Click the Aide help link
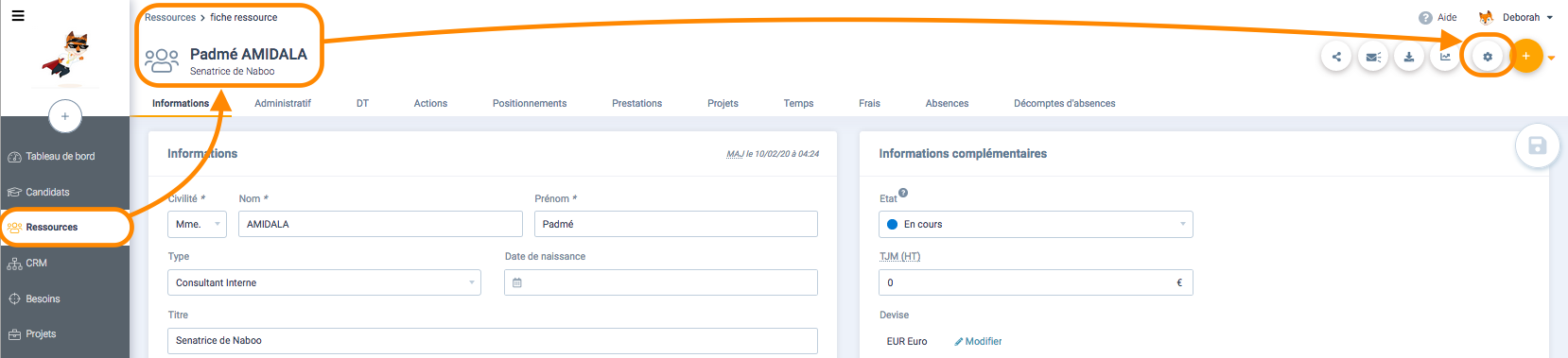The image size is (1568, 358). pos(1447,17)
